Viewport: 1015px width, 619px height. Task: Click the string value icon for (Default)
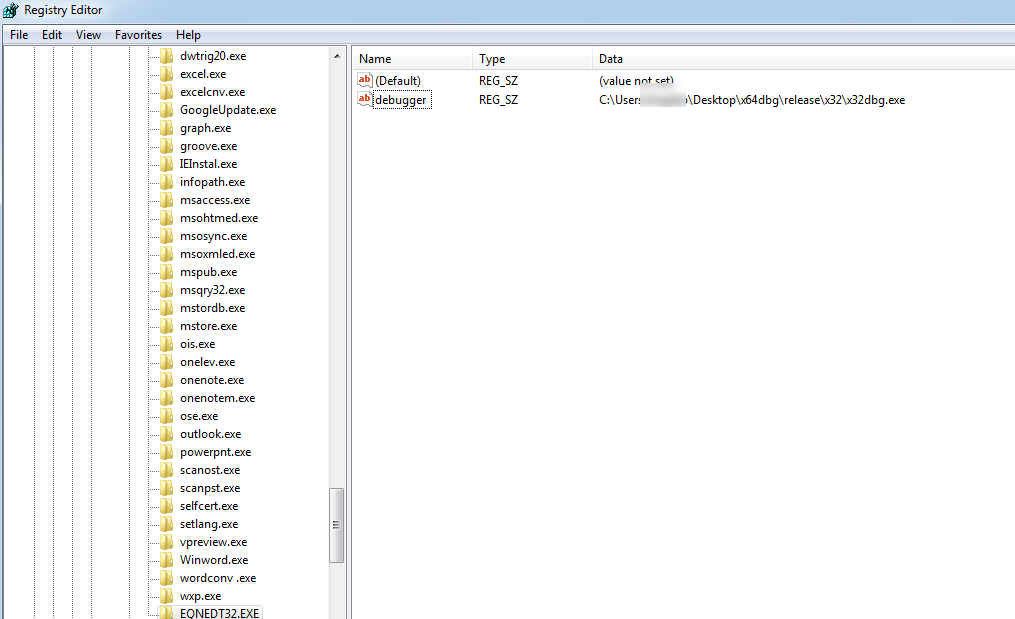click(x=365, y=80)
